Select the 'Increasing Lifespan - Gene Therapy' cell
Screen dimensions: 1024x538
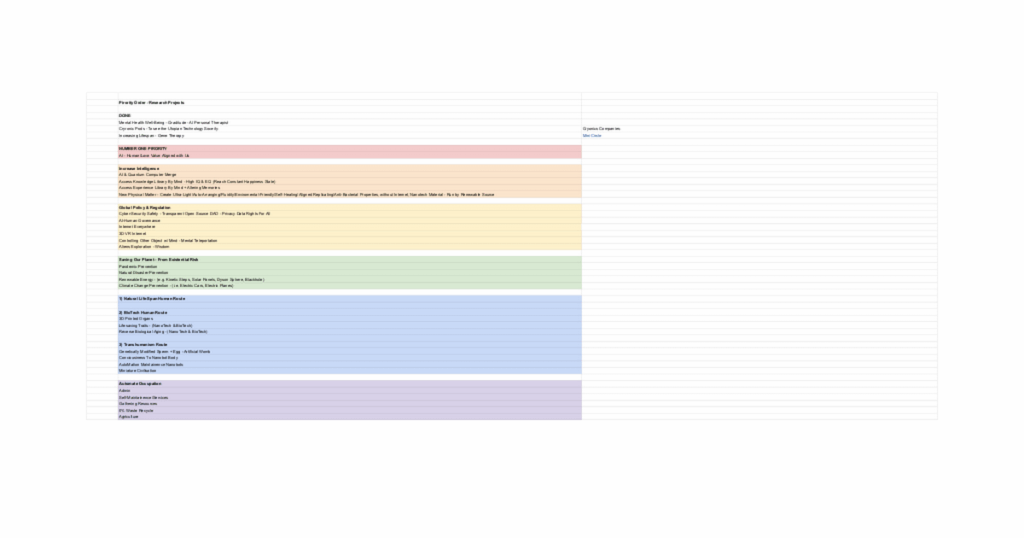click(349, 135)
